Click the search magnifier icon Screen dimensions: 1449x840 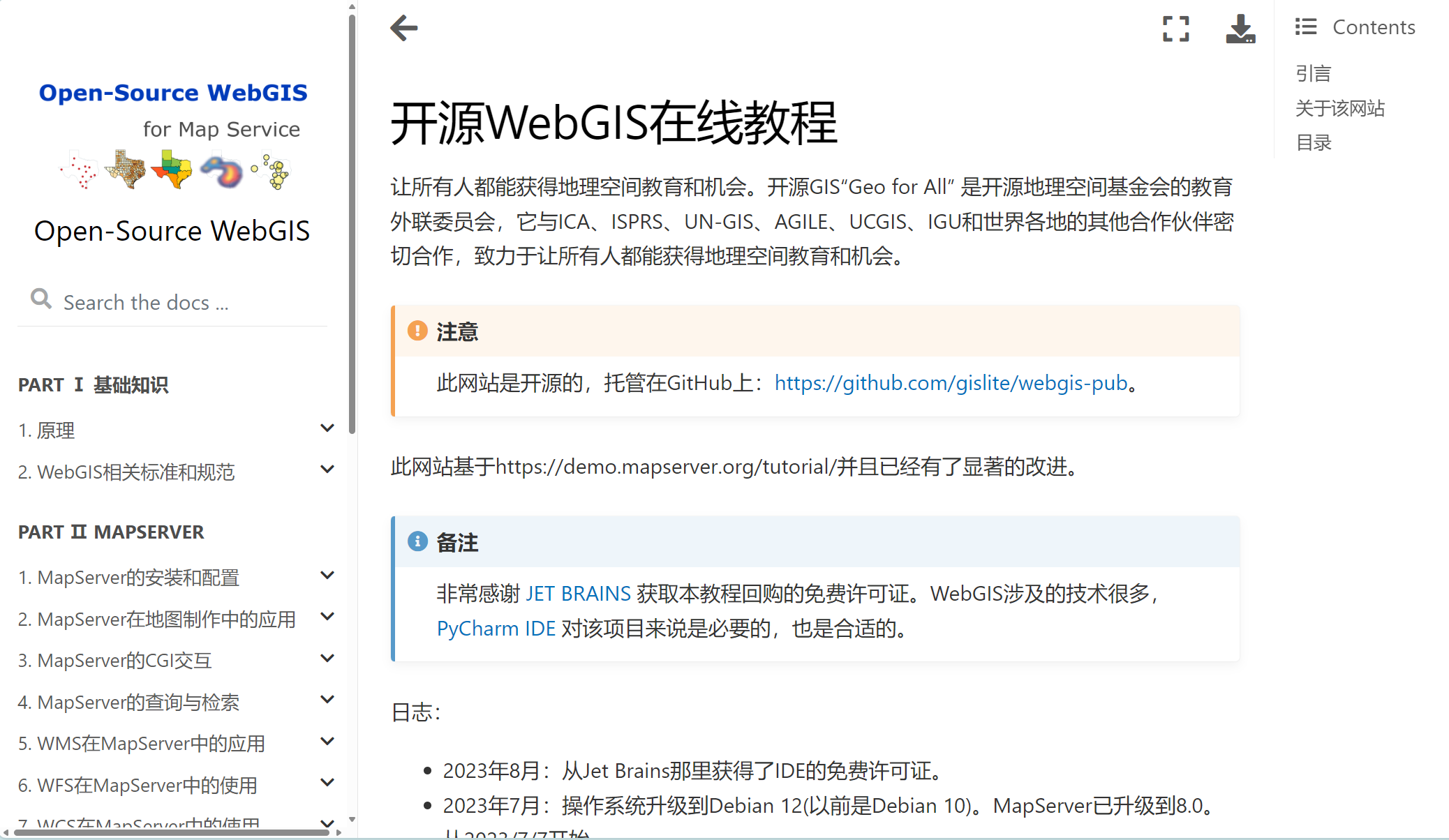click(40, 299)
